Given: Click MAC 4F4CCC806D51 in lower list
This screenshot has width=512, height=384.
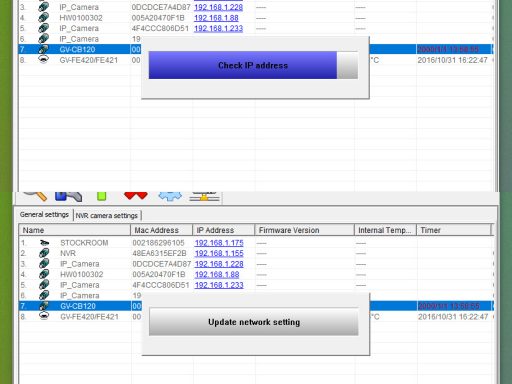Looking at the screenshot, I should (x=161, y=285).
